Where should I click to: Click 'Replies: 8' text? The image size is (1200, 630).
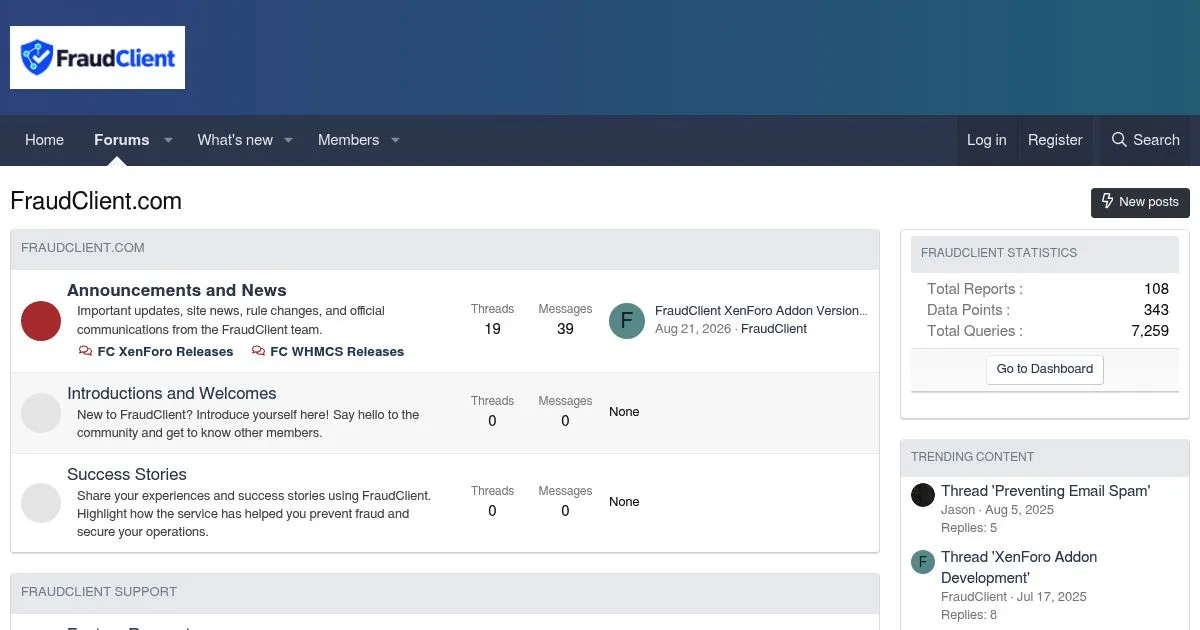969,615
